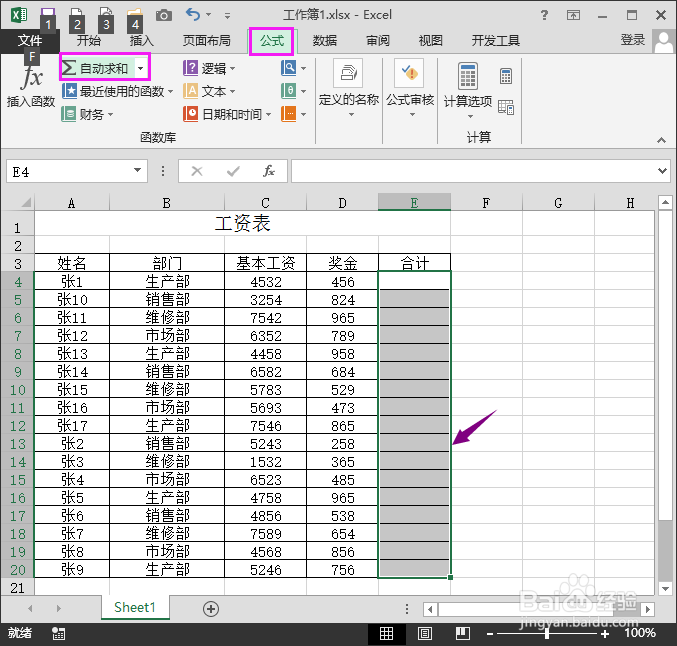Switch to the Developer tab
Screen dimensions: 677x646
495,41
